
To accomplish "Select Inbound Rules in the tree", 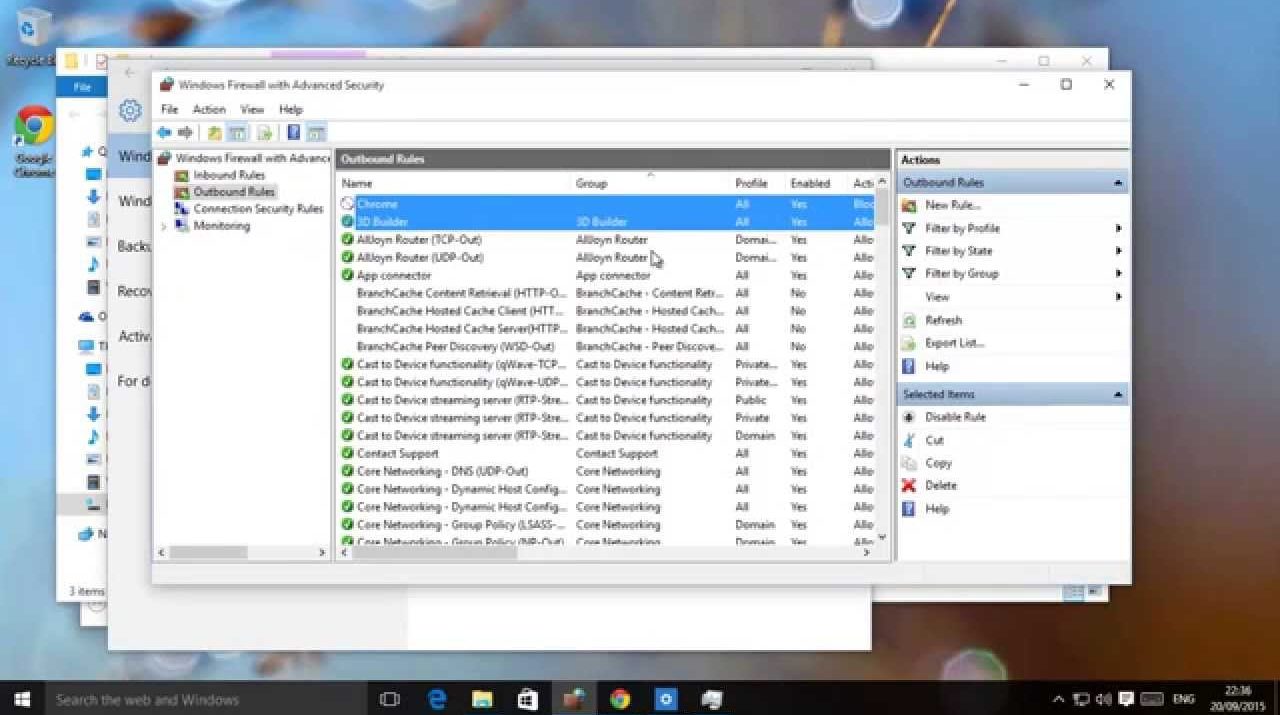I will [x=229, y=175].
